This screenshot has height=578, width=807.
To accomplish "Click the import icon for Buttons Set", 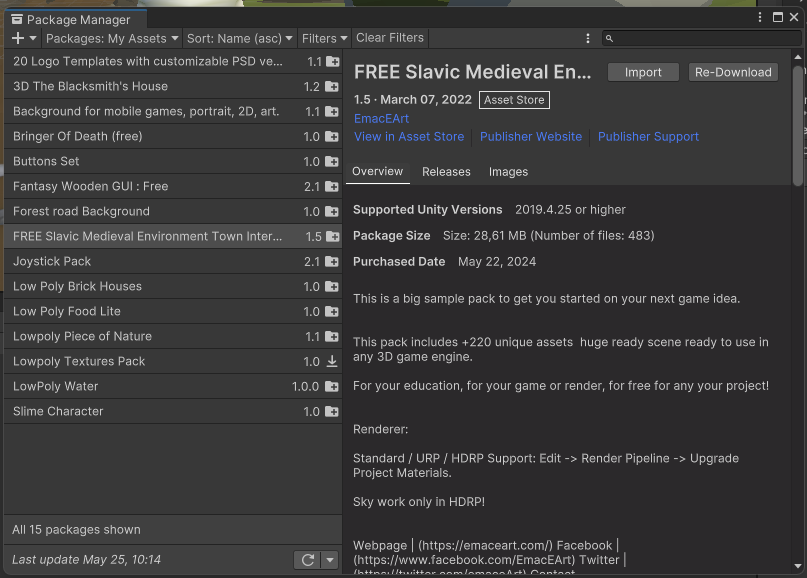I will pyautogui.click(x=332, y=162).
